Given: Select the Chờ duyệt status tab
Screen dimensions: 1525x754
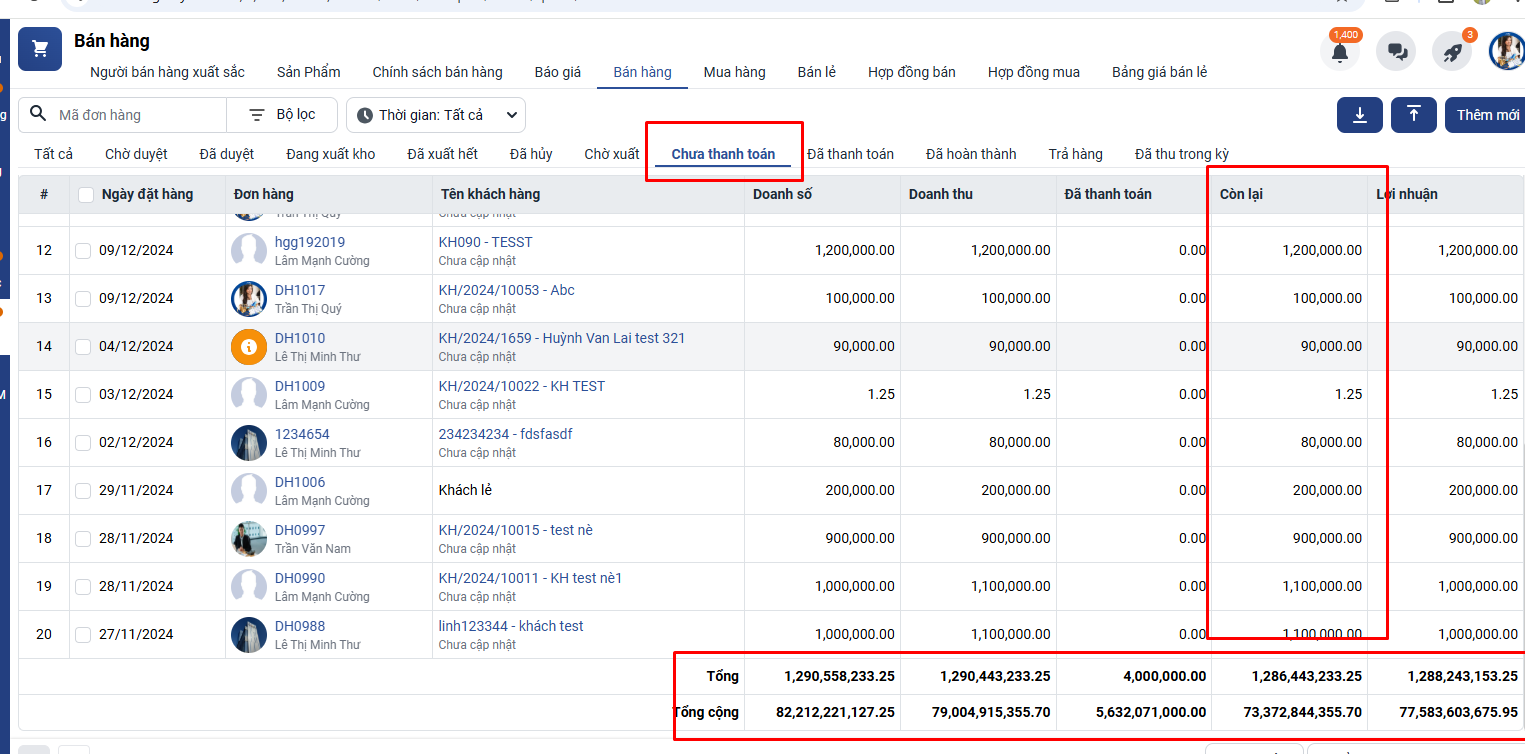Looking at the screenshot, I should coord(136,154).
